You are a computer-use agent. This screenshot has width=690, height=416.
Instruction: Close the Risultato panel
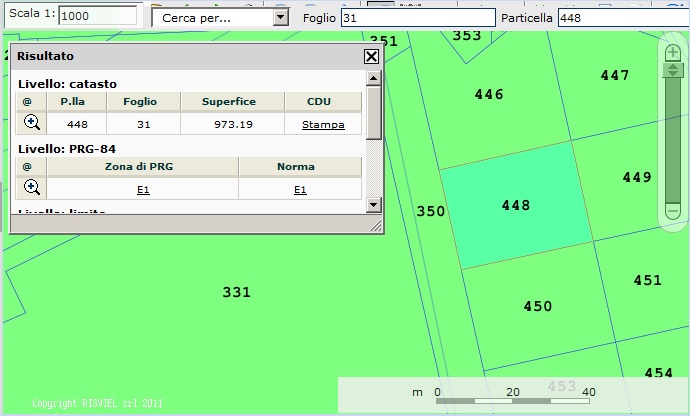pyautogui.click(x=371, y=57)
